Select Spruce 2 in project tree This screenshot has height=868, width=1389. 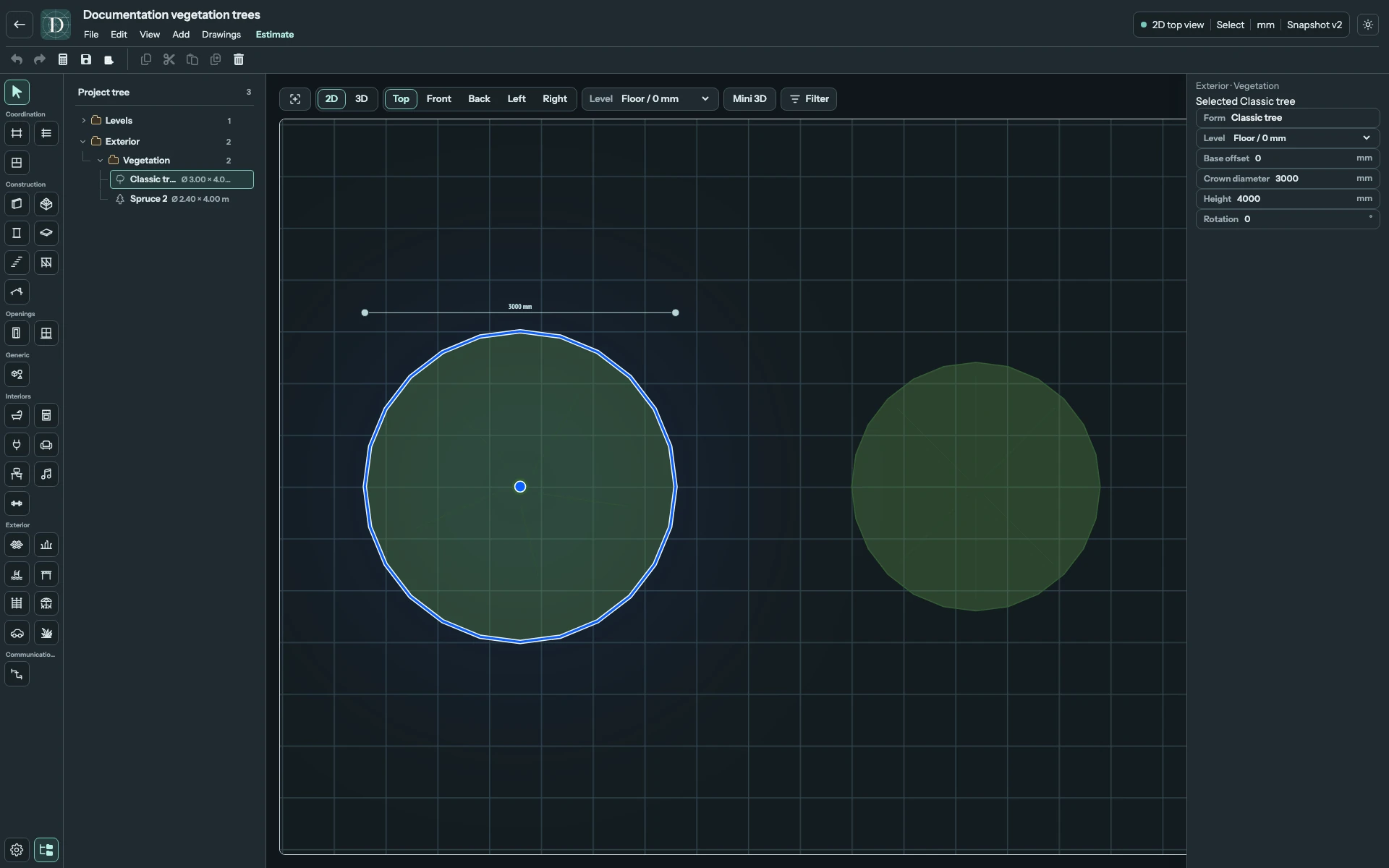(x=182, y=199)
